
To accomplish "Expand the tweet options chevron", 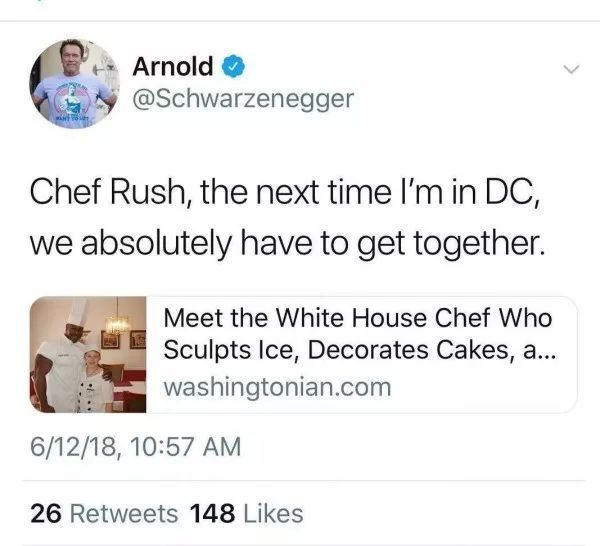I will tap(570, 70).
